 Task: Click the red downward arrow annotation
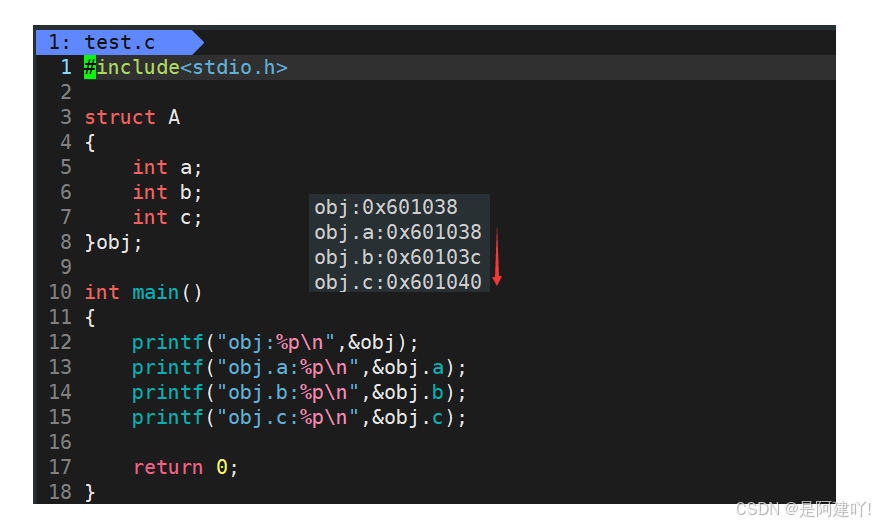[x=497, y=257]
